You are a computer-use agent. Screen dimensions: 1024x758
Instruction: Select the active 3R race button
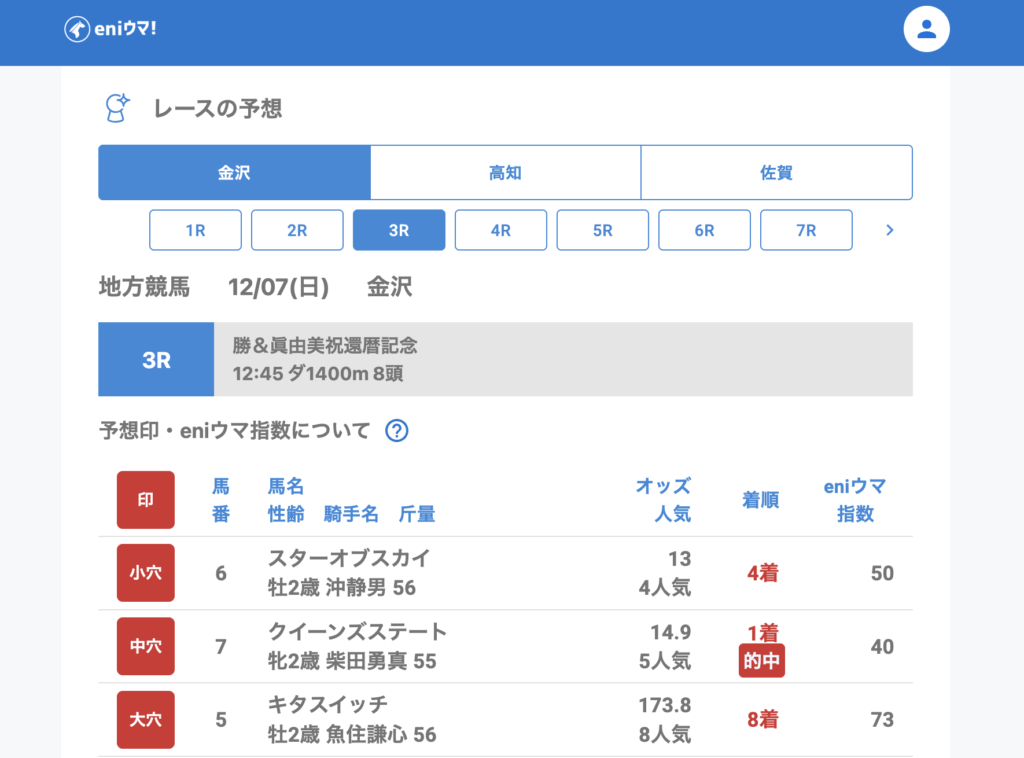point(399,230)
